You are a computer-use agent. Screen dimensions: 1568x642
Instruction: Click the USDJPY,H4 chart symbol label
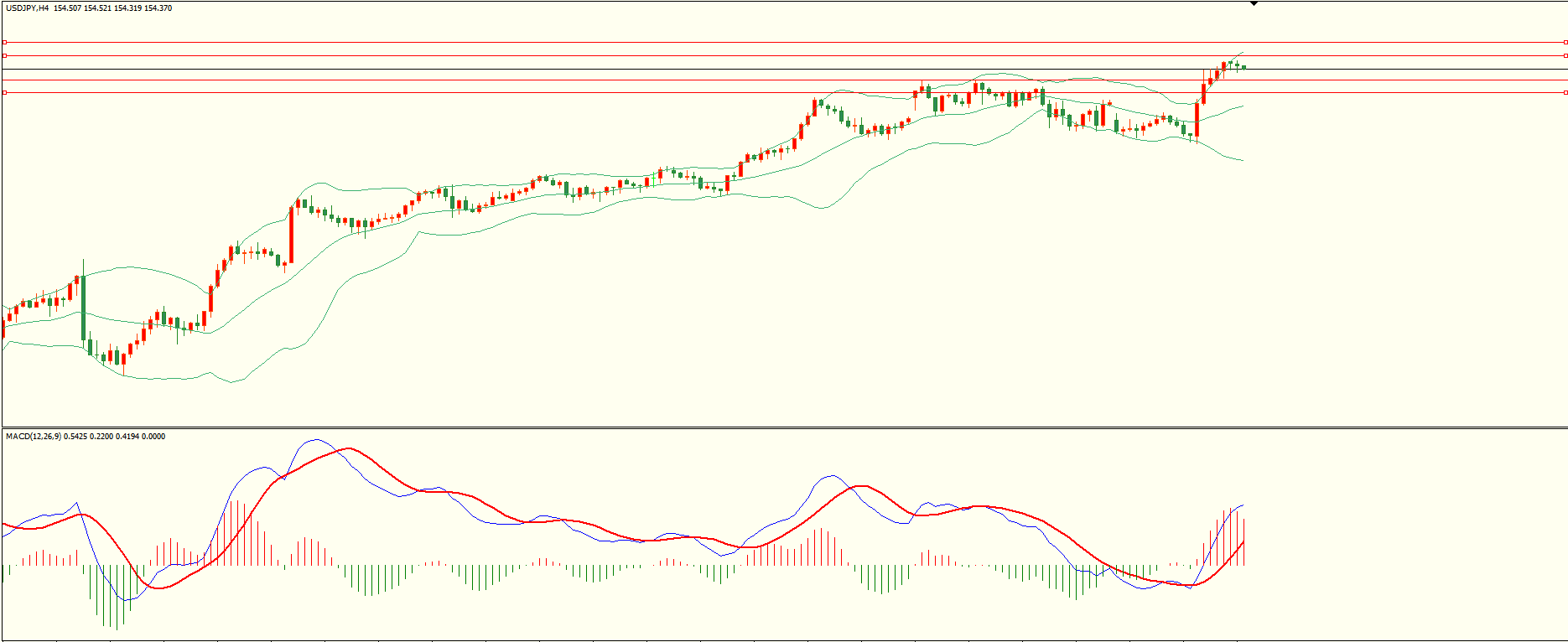pos(27,8)
